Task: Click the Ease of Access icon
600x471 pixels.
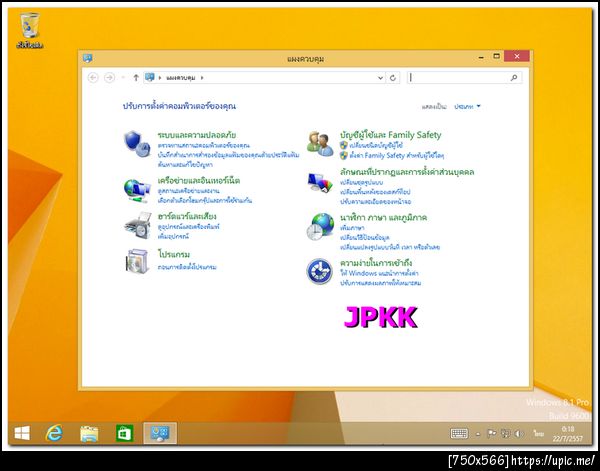Action: click(320, 272)
